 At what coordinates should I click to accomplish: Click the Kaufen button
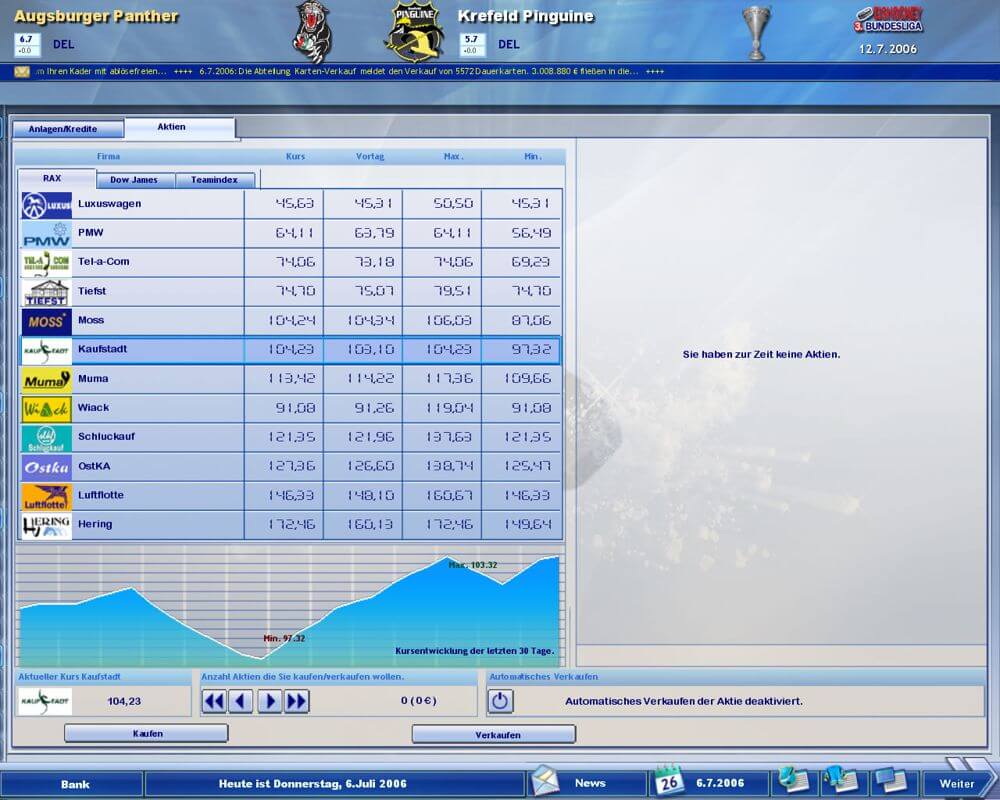pos(146,734)
